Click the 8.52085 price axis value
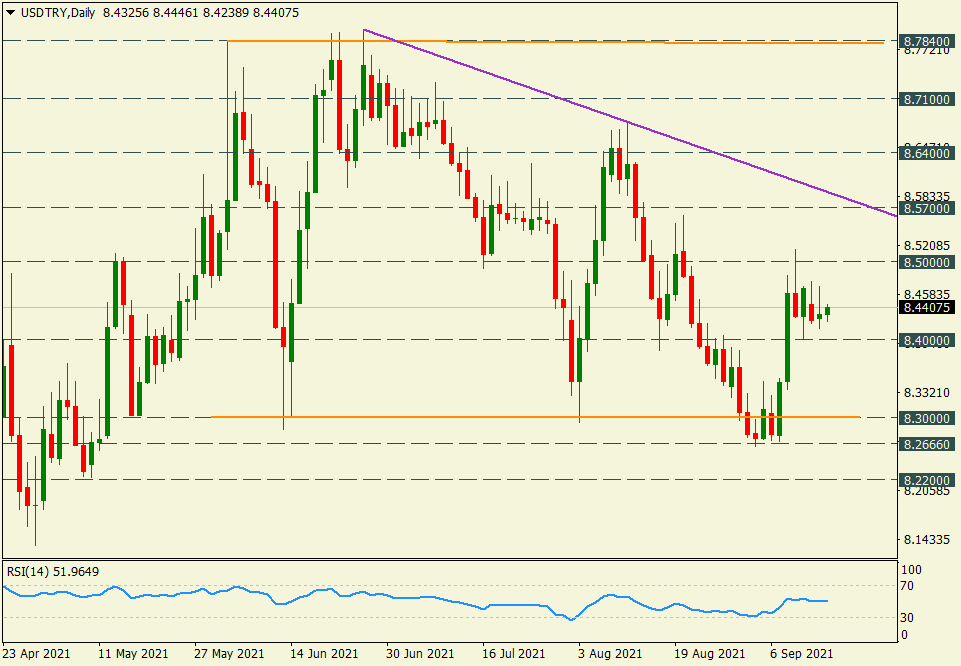The image size is (961, 666). coord(927,246)
